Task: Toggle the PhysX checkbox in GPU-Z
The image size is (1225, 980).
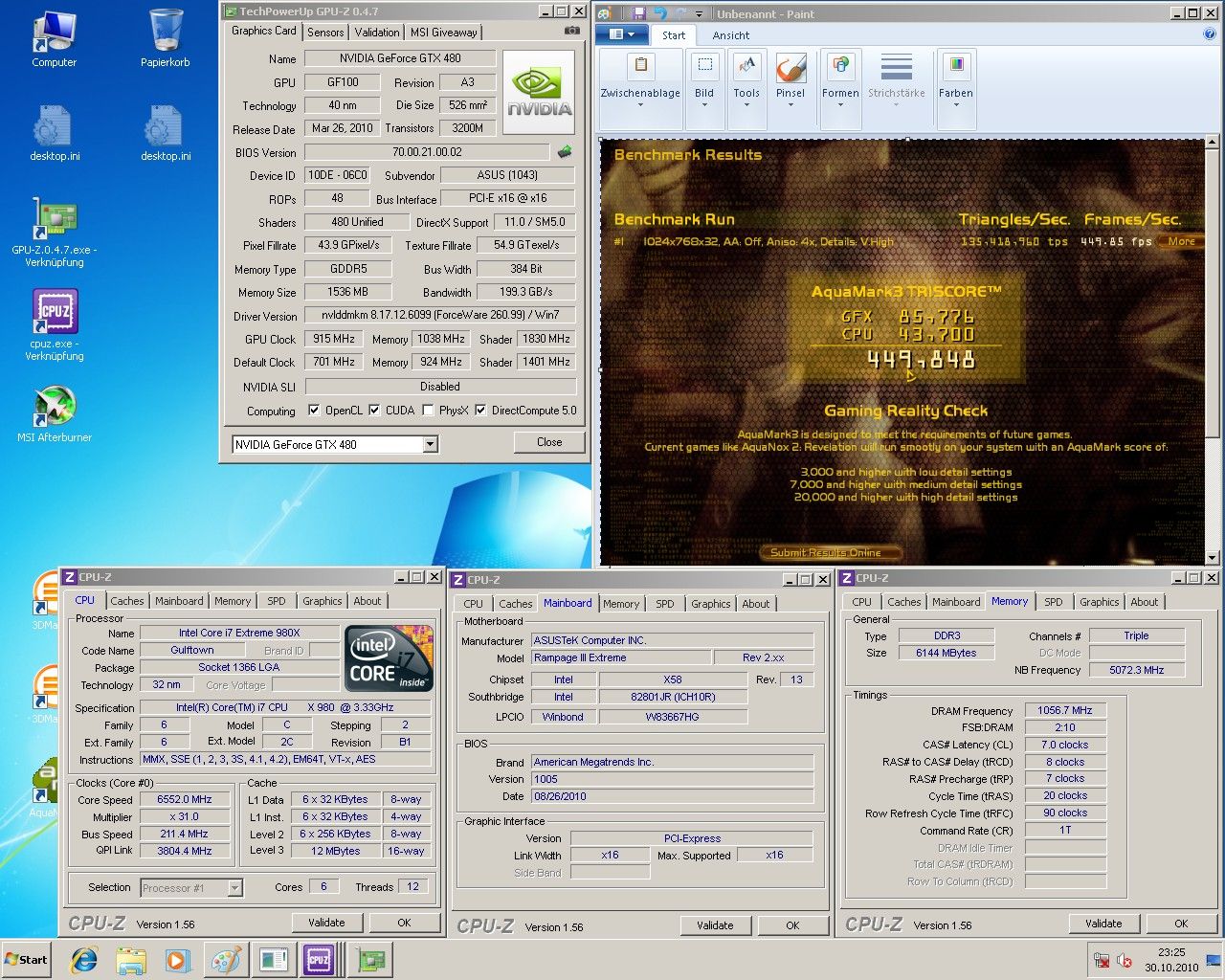Action: click(x=428, y=410)
